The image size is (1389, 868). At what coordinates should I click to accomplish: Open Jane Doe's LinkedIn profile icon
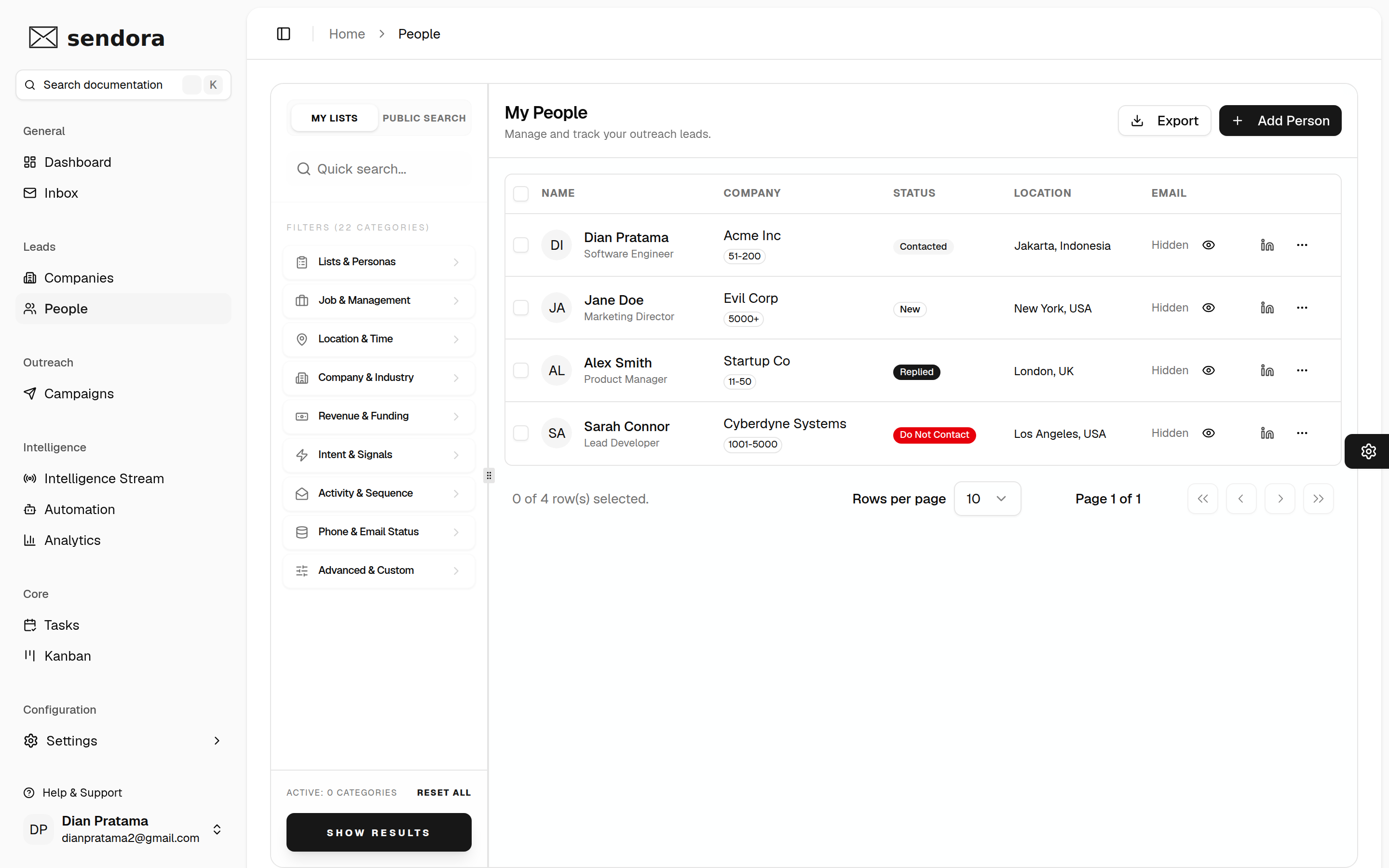point(1267,308)
